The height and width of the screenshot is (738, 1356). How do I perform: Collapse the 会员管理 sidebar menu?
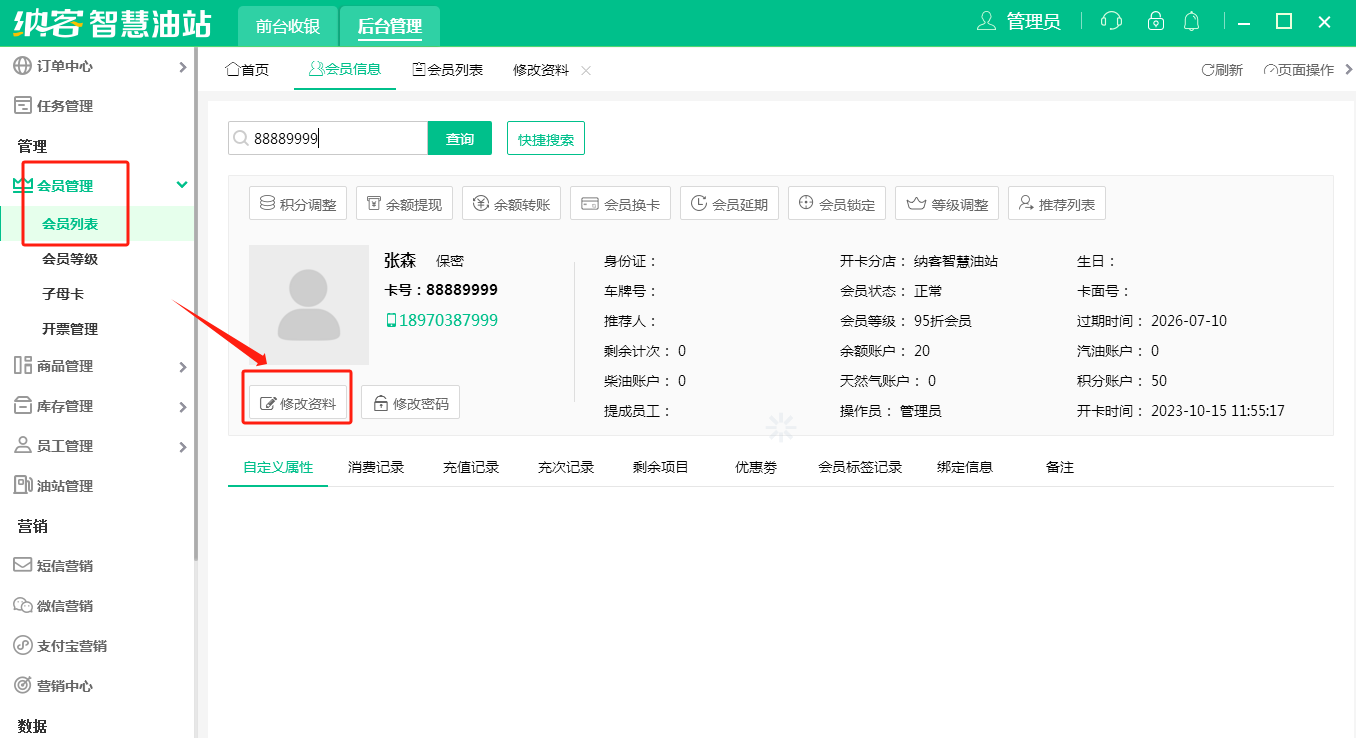[x=182, y=185]
